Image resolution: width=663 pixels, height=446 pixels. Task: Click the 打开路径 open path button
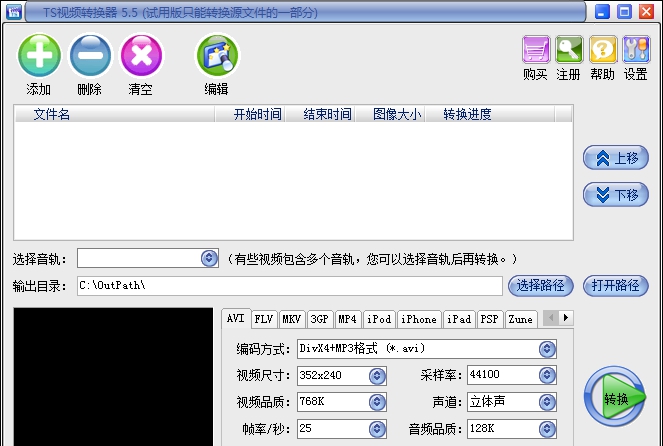[x=616, y=286]
